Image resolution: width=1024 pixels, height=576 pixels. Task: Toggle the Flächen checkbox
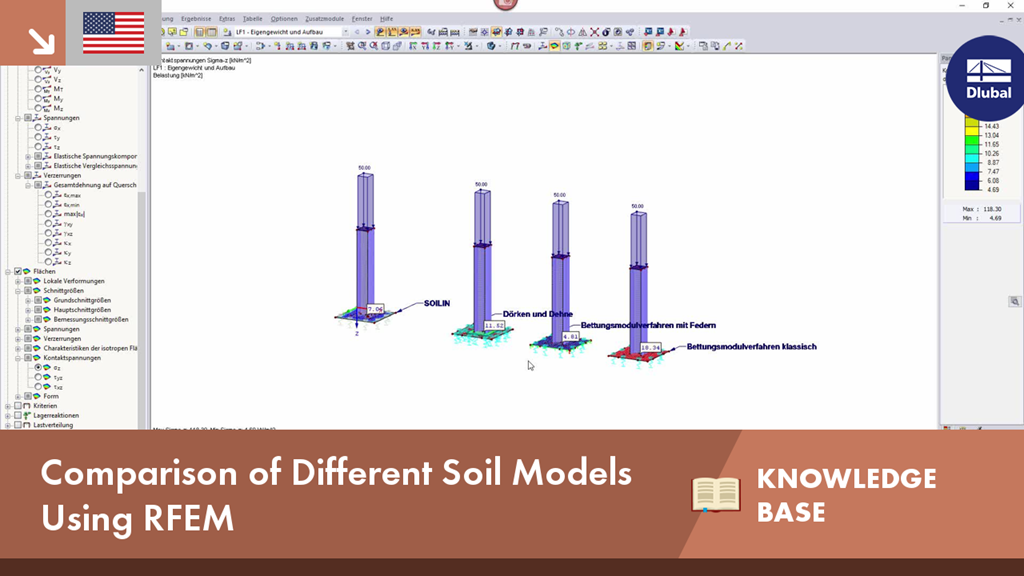tap(18, 271)
